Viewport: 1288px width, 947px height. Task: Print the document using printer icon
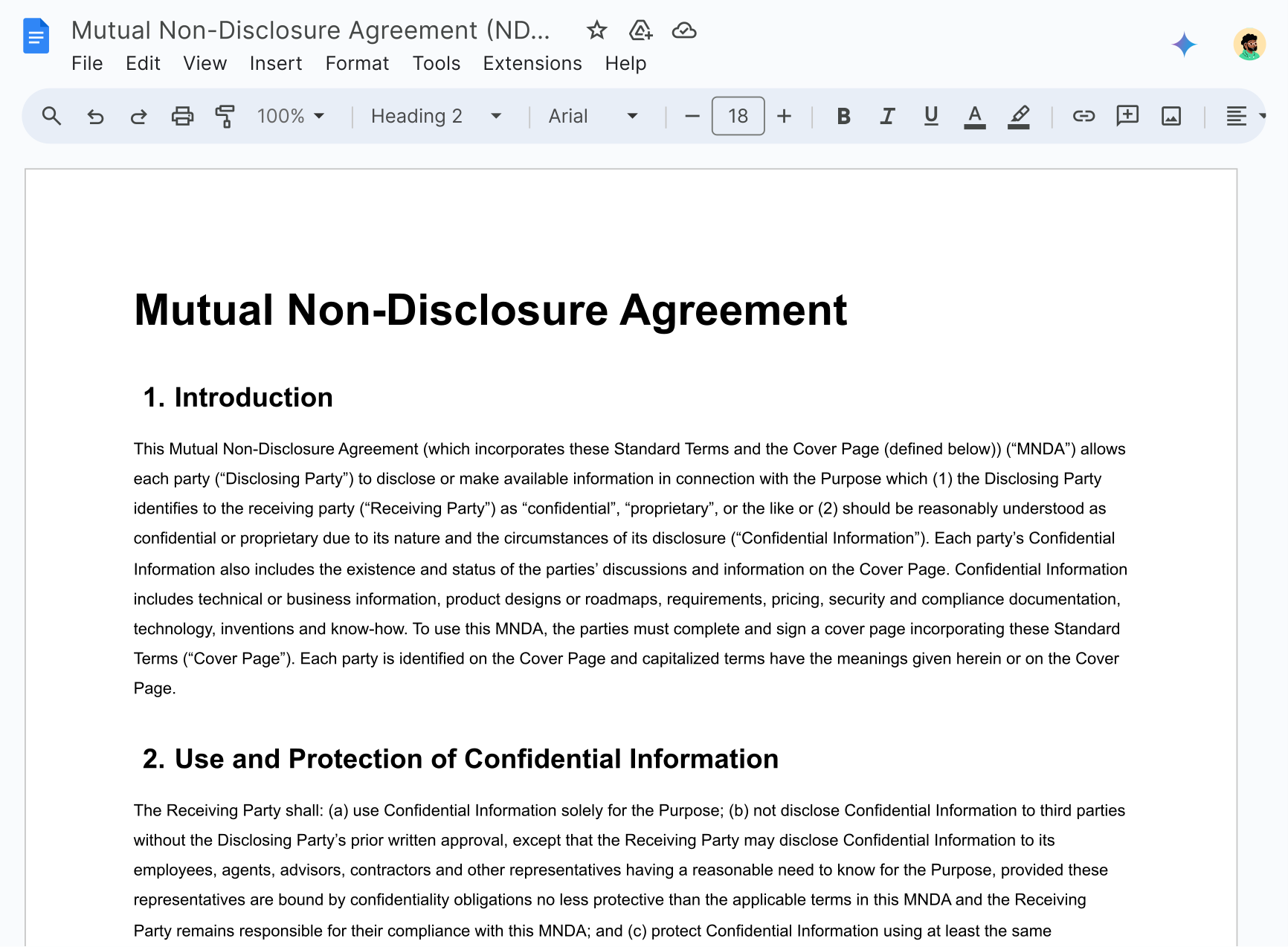[x=182, y=116]
